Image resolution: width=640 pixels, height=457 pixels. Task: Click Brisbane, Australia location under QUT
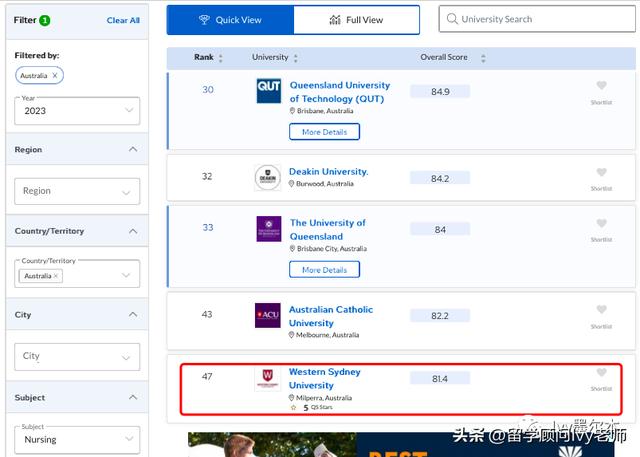coord(325,111)
